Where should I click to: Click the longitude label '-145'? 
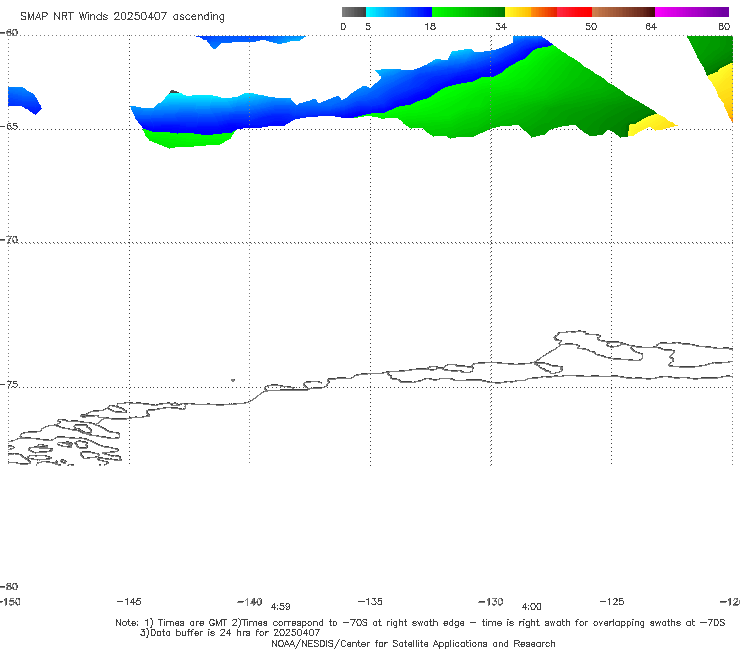[129, 601]
